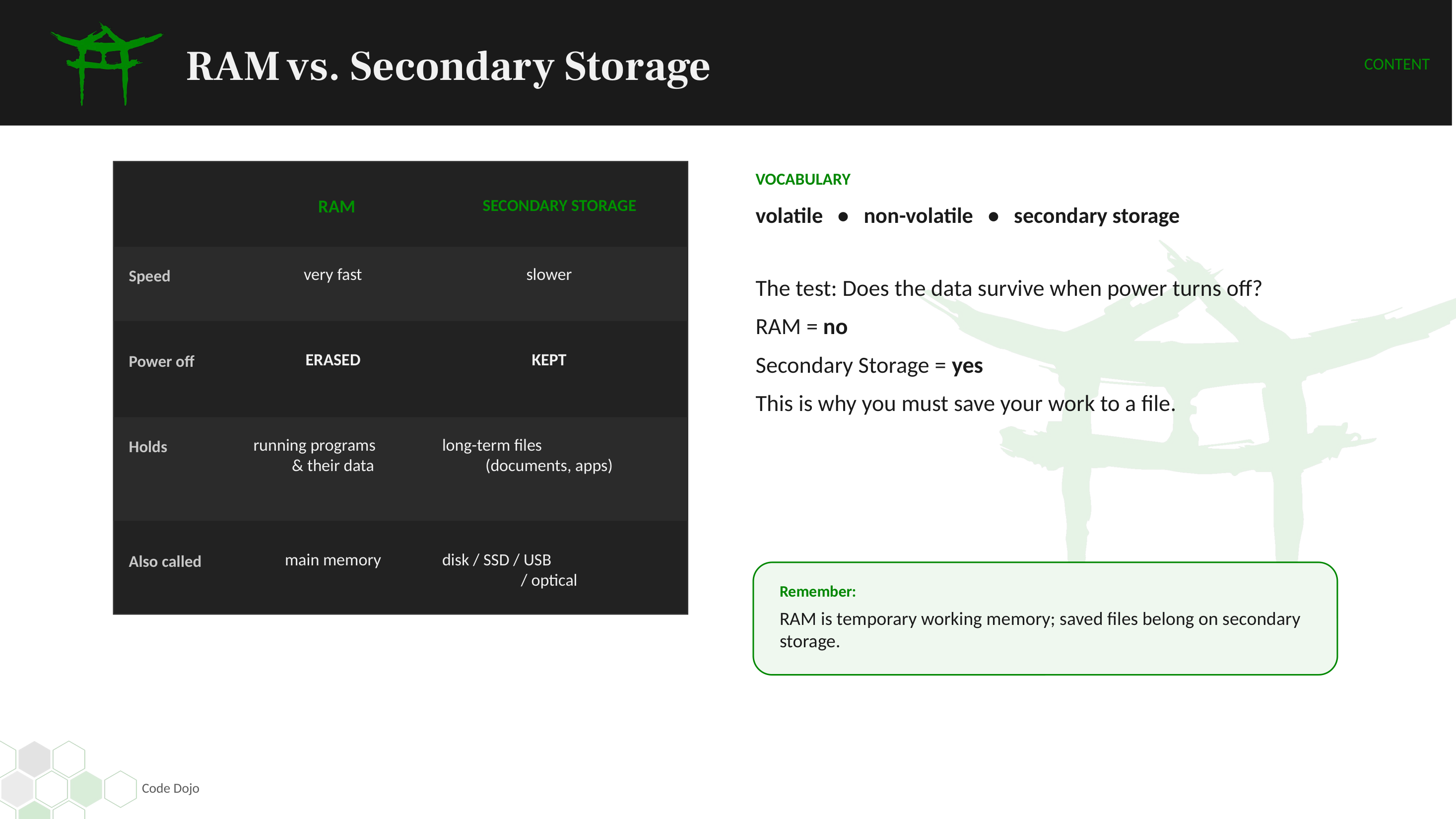Click the vocabulary term 'secondary storage'

point(1096,216)
